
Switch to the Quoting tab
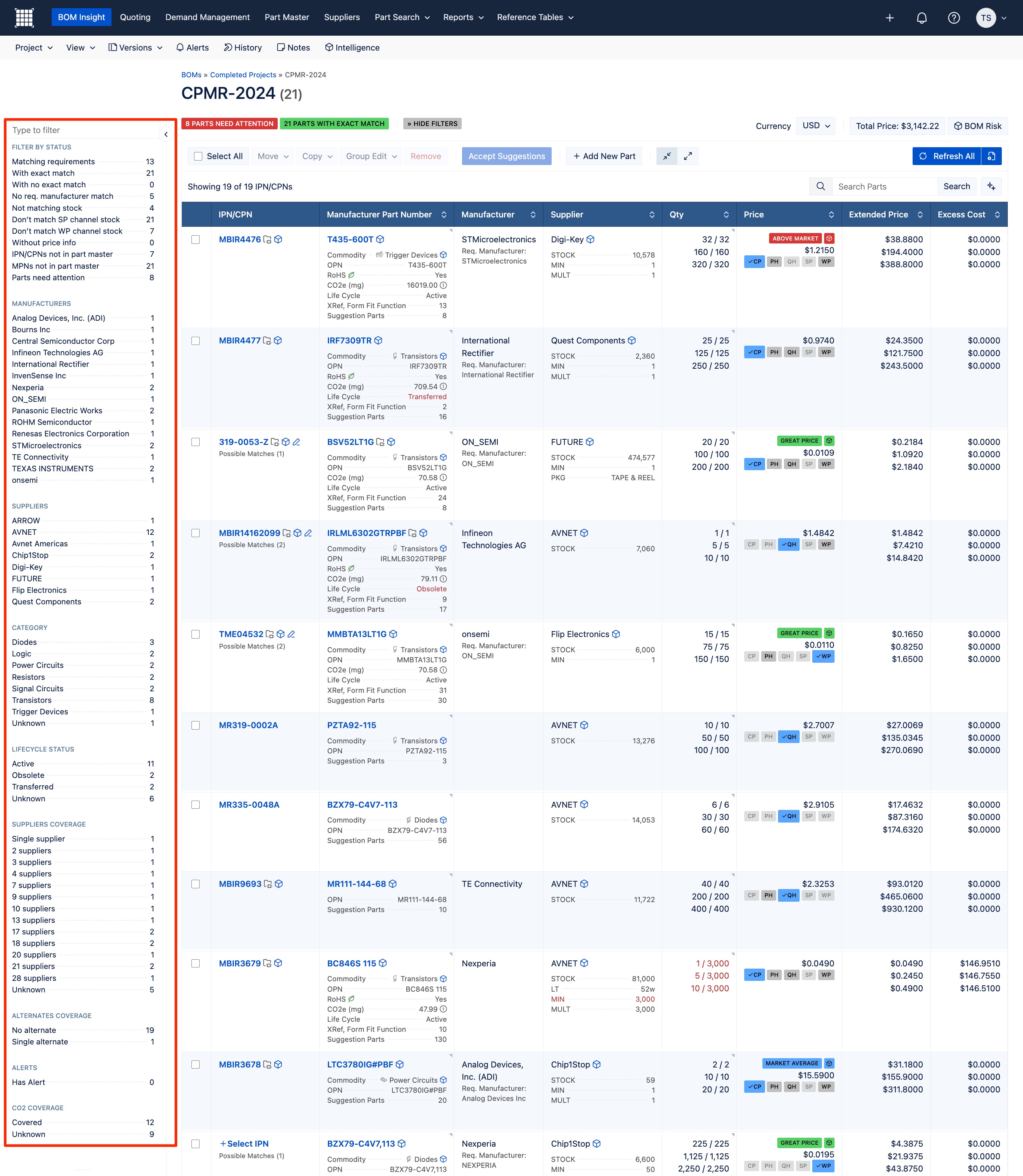(x=135, y=17)
